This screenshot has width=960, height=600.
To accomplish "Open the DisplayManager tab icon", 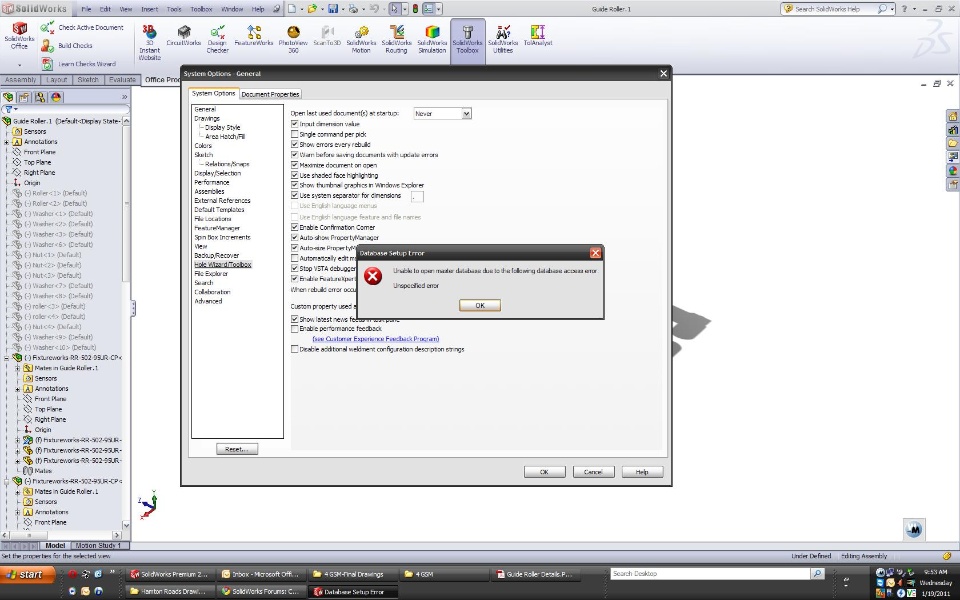I will 56,97.
